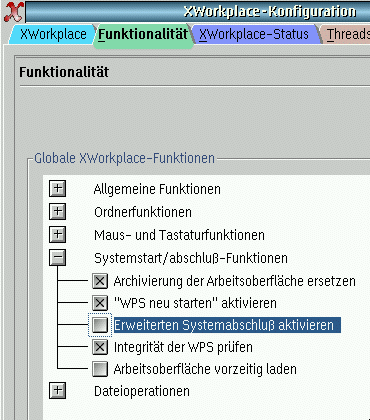Expand the Dateioperationen plus box
This screenshot has width=370, height=420.
click(x=58, y=391)
